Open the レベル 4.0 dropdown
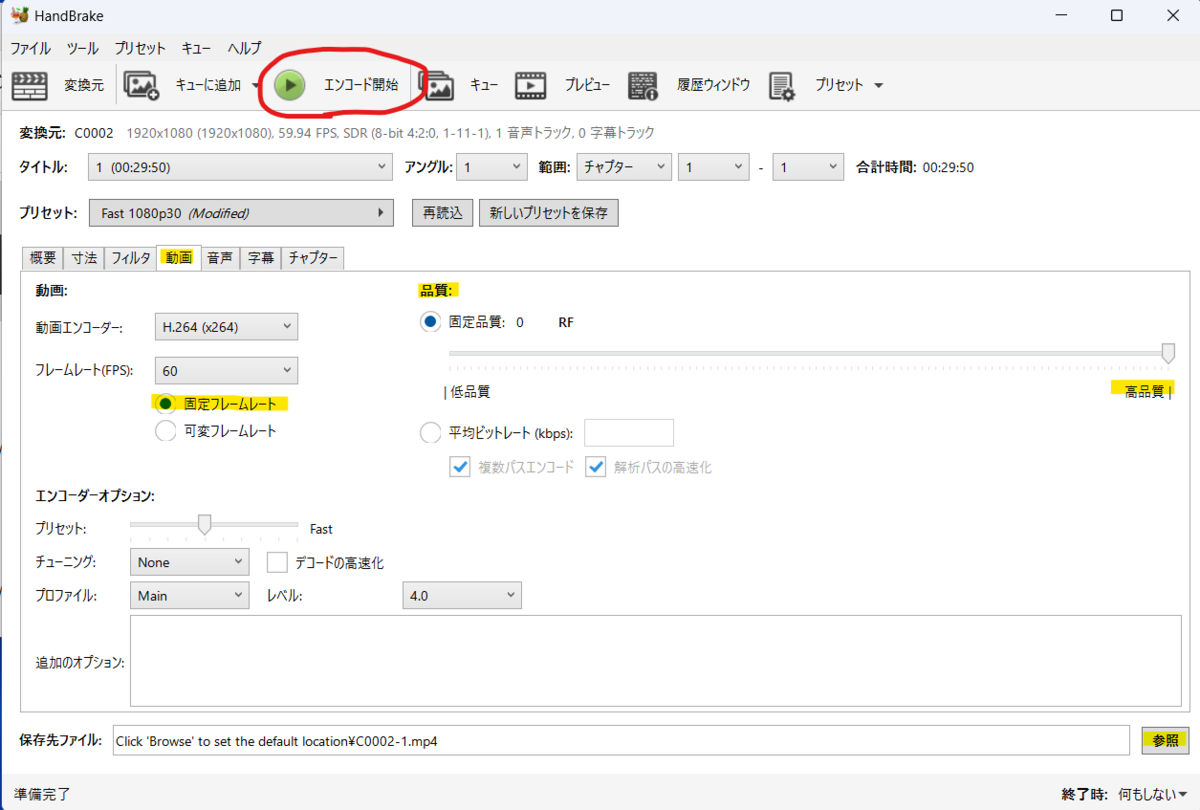This screenshot has height=810, width=1200. pyautogui.click(x=461, y=595)
